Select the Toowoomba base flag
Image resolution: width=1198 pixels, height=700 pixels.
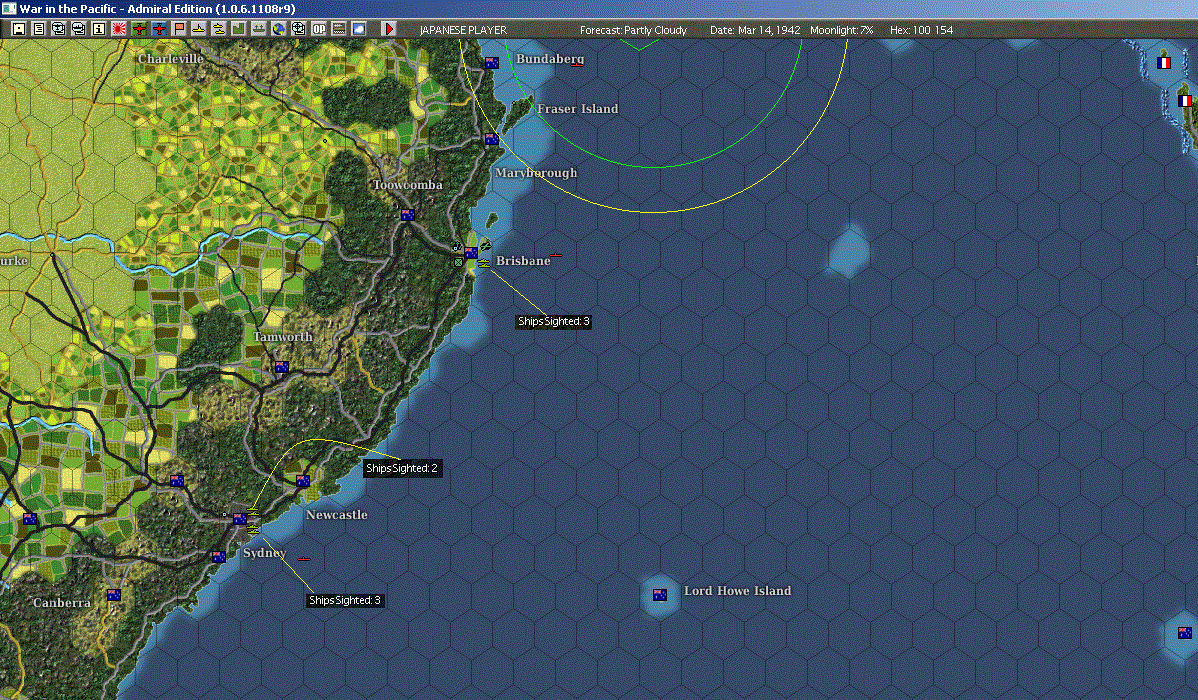click(407, 215)
